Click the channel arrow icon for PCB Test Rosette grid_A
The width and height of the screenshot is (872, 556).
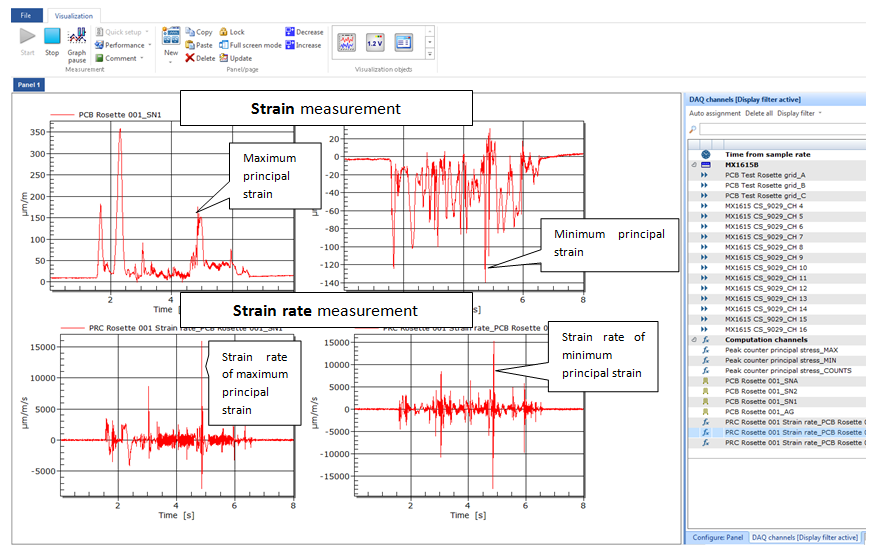point(704,175)
